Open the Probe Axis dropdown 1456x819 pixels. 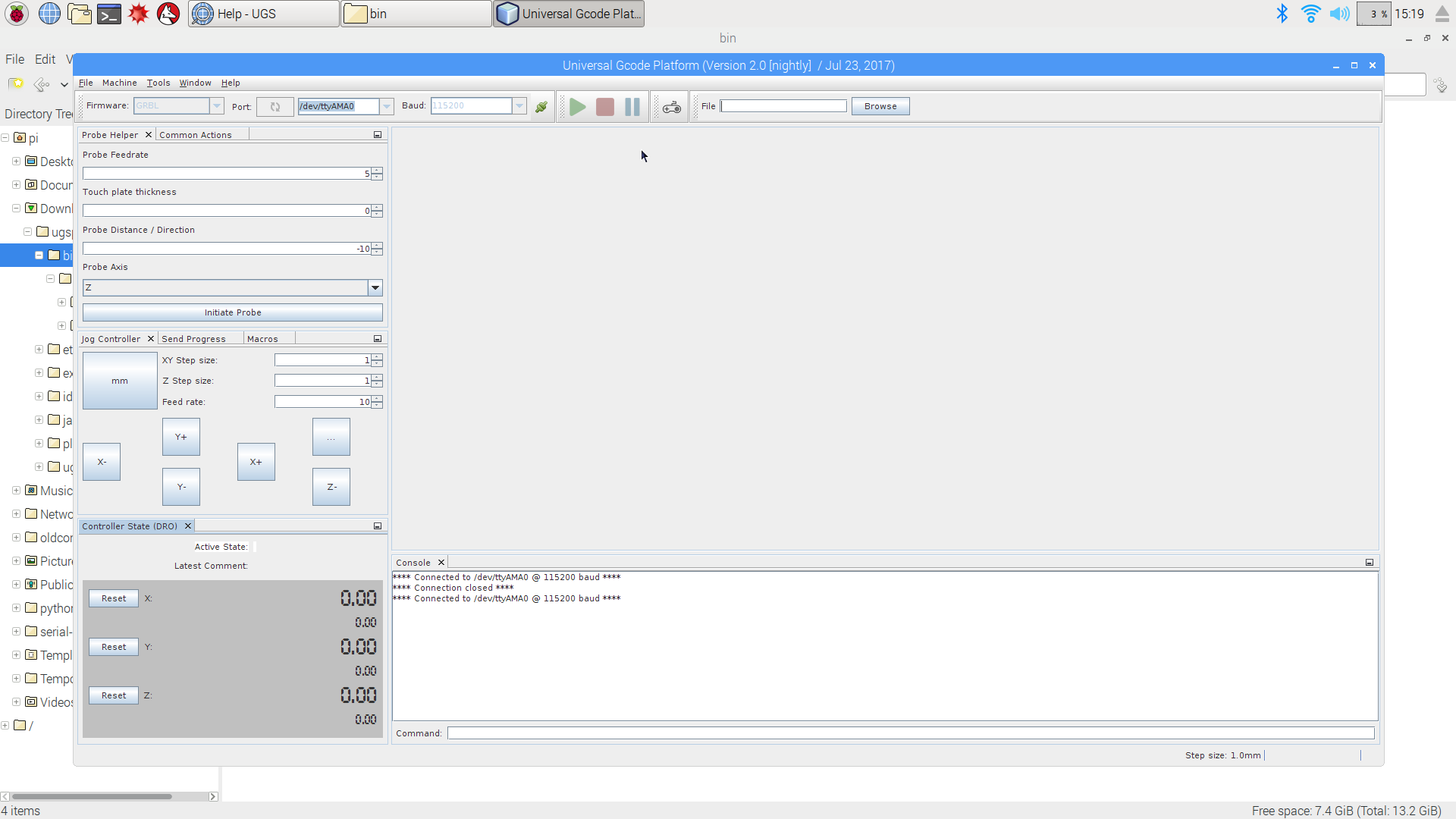click(x=375, y=288)
